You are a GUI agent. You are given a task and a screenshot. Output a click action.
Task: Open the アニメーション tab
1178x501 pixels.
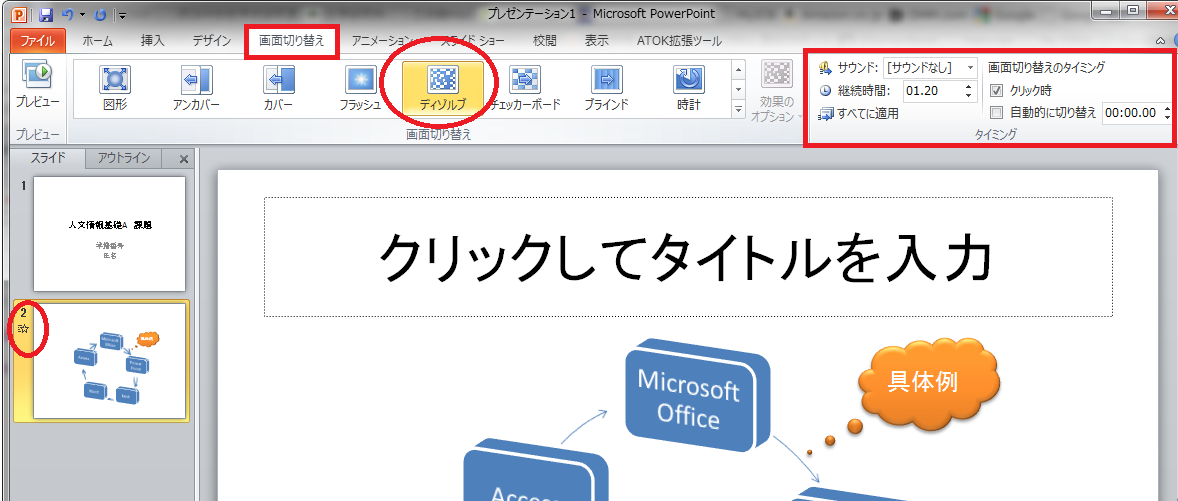[x=381, y=41]
